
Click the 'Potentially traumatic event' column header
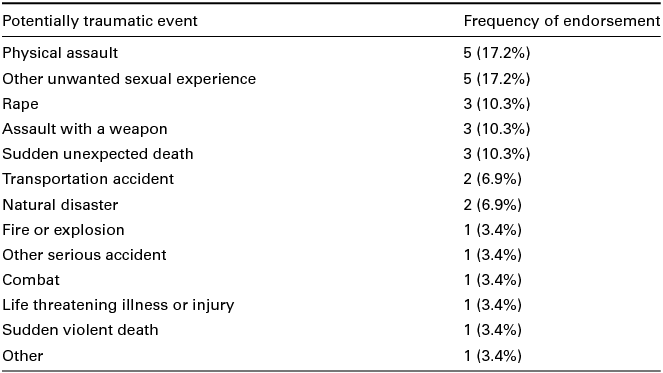click(x=100, y=21)
